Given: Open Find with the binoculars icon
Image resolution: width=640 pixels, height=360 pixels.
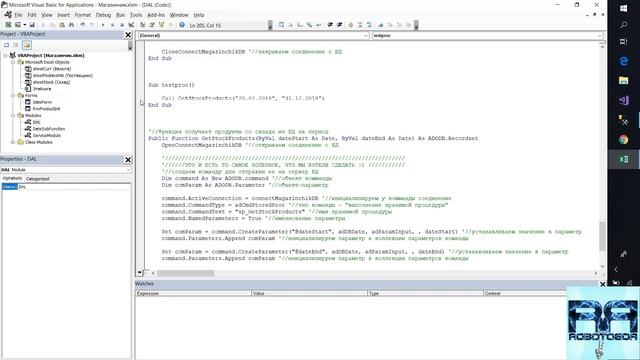Looking at the screenshot, I should pyautogui.click(x=71, y=25).
